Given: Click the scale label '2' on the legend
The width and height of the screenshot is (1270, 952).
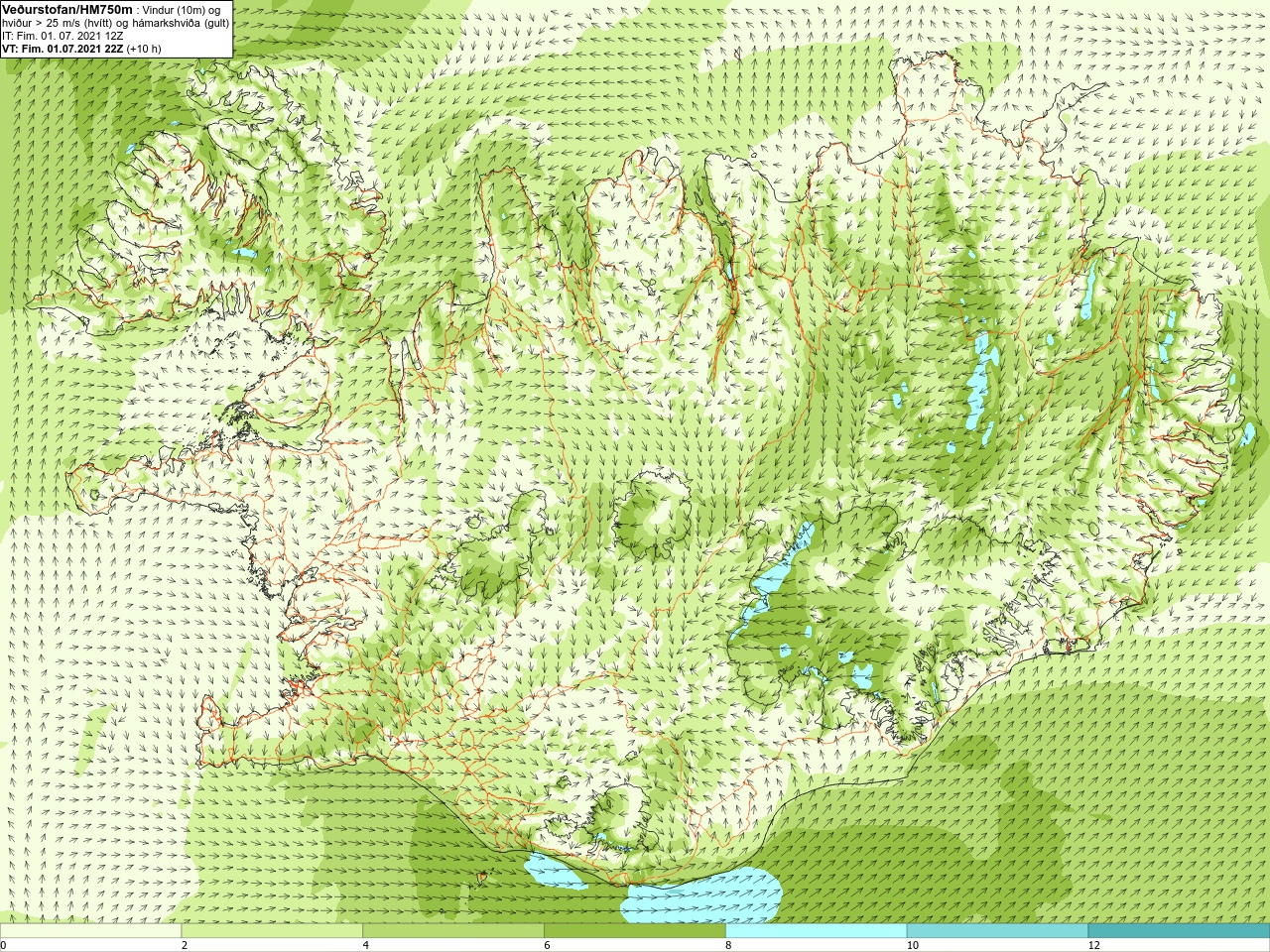Looking at the screenshot, I should click(185, 945).
